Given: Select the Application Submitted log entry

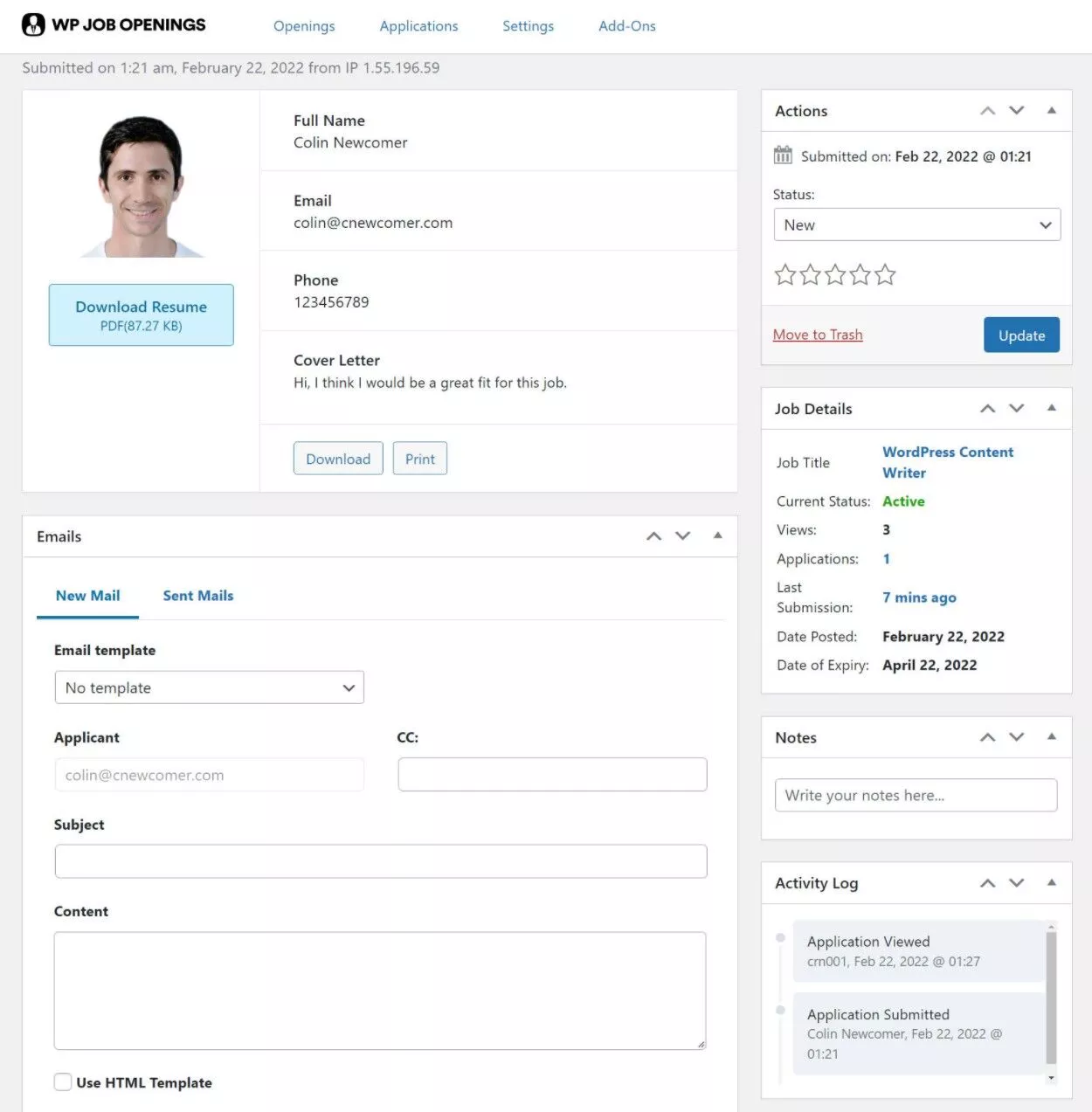Looking at the screenshot, I should click(x=919, y=1033).
